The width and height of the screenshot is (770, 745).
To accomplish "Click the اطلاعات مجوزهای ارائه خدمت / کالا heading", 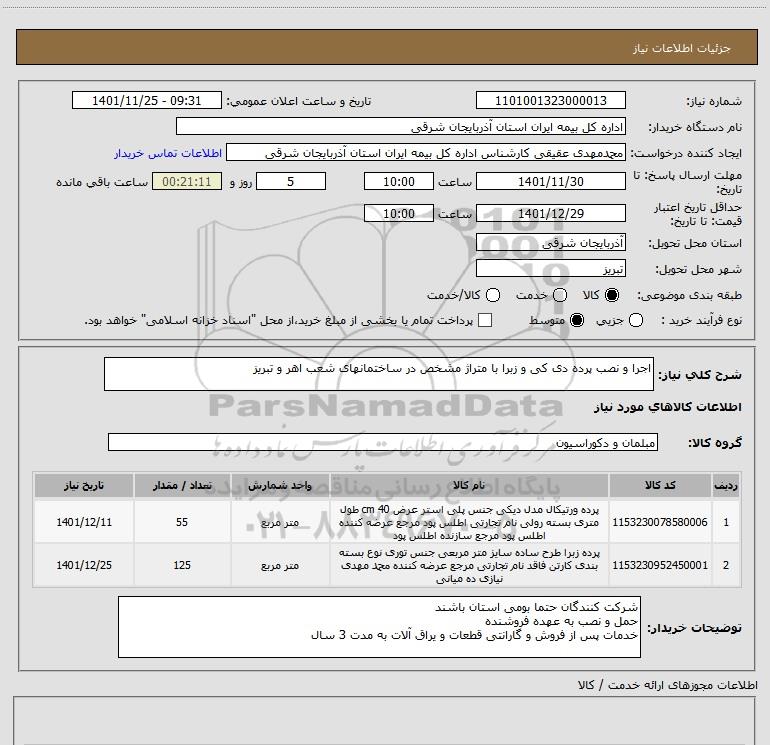I will 668,685.
